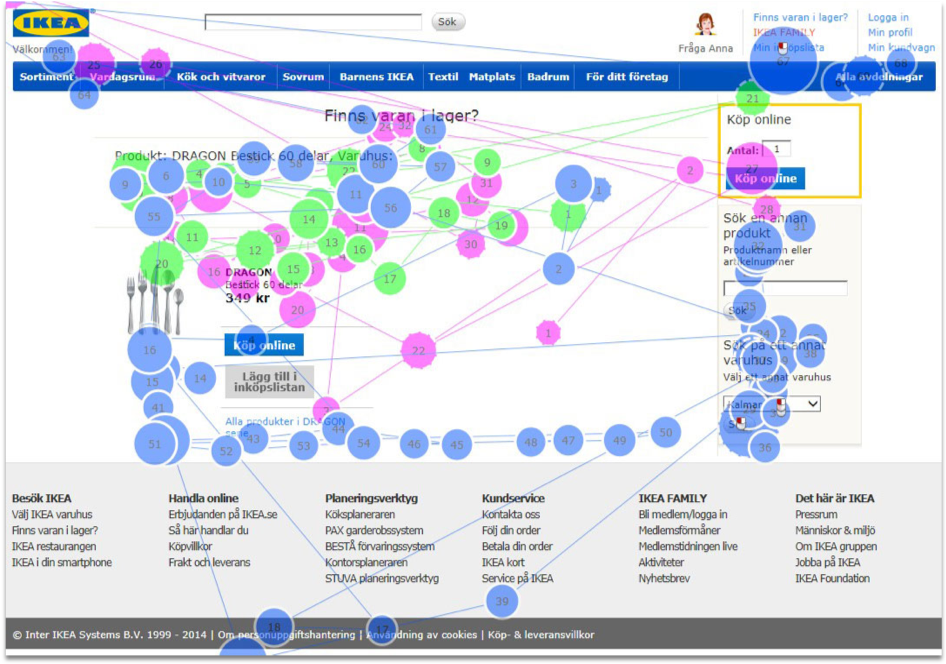Click the Lägg till i inköpslistan button
This screenshot has width=946, height=664.
tap(268, 382)
